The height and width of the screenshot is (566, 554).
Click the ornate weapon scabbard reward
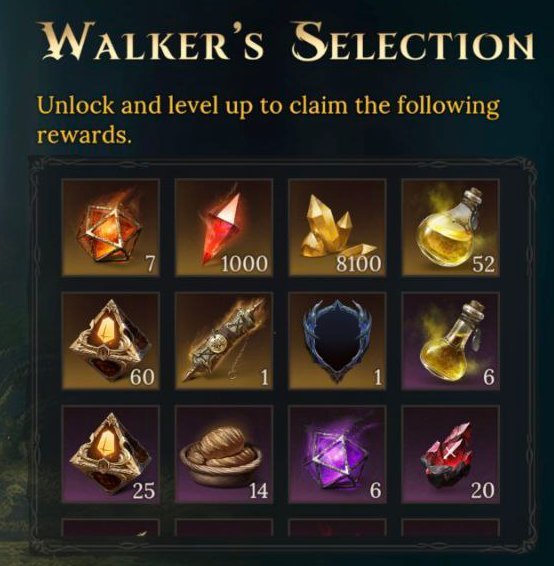(224, 341)
